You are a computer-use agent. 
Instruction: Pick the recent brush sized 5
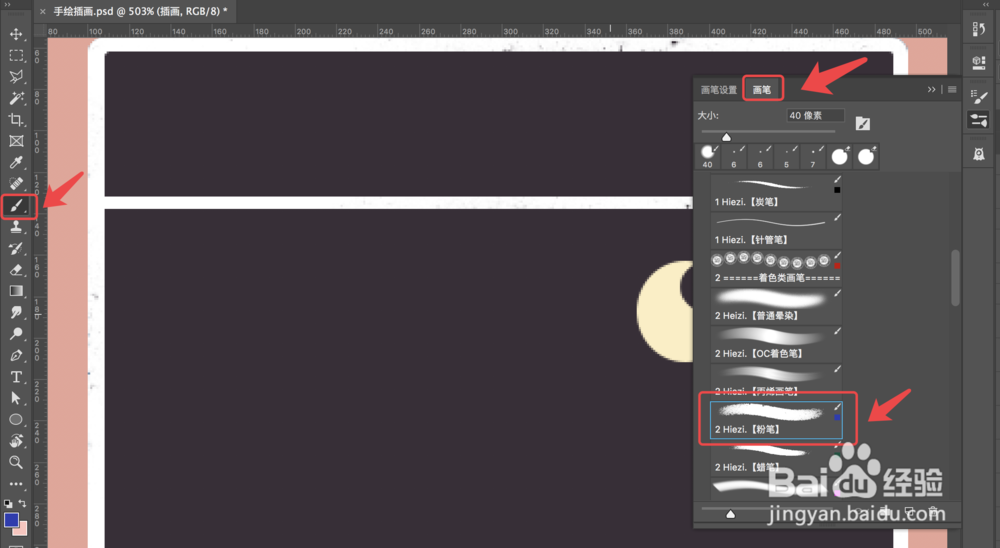click(x=787, y=156)
